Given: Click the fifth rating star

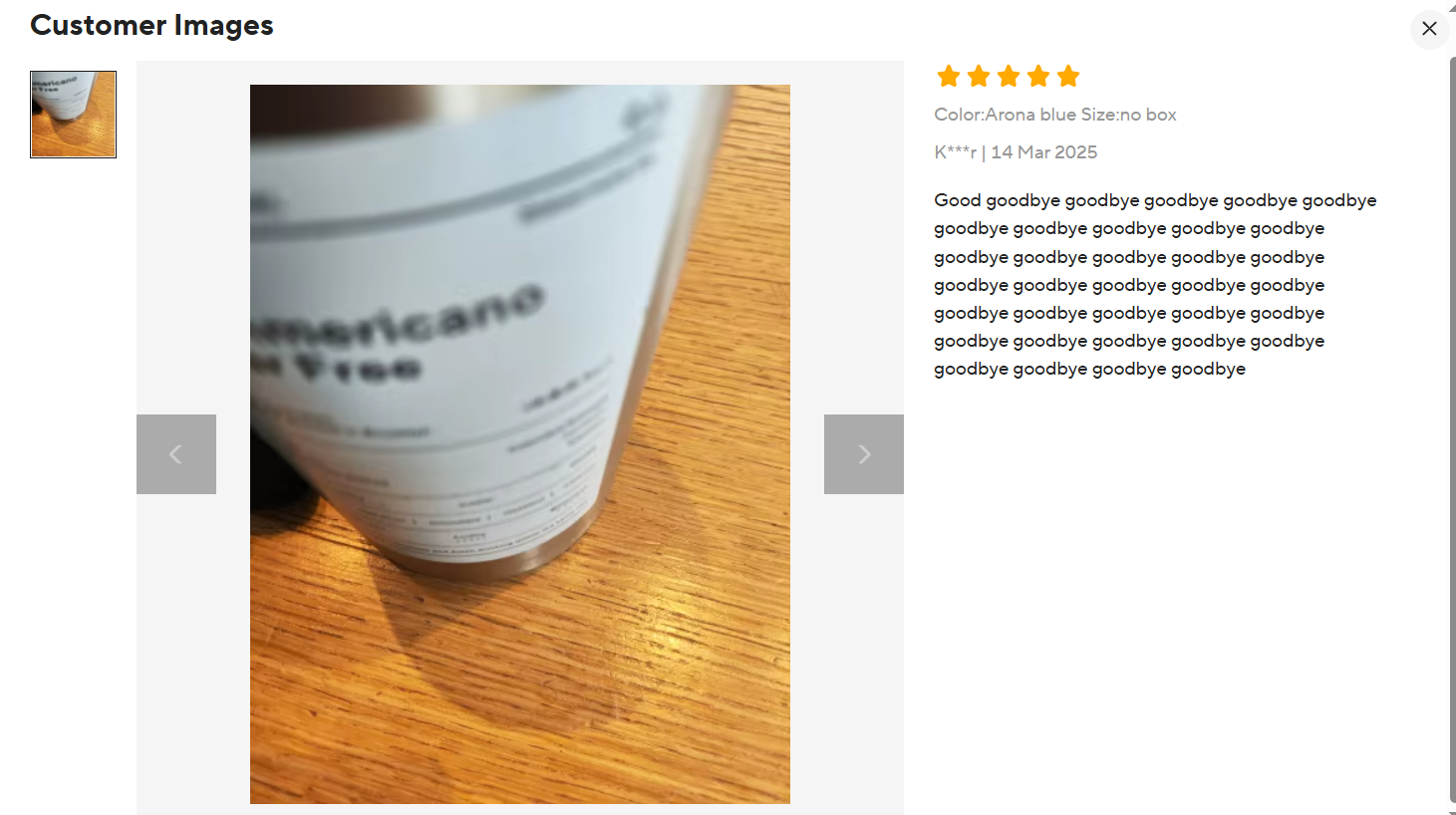Looking at the screenshot, I should click(1068, 76).
